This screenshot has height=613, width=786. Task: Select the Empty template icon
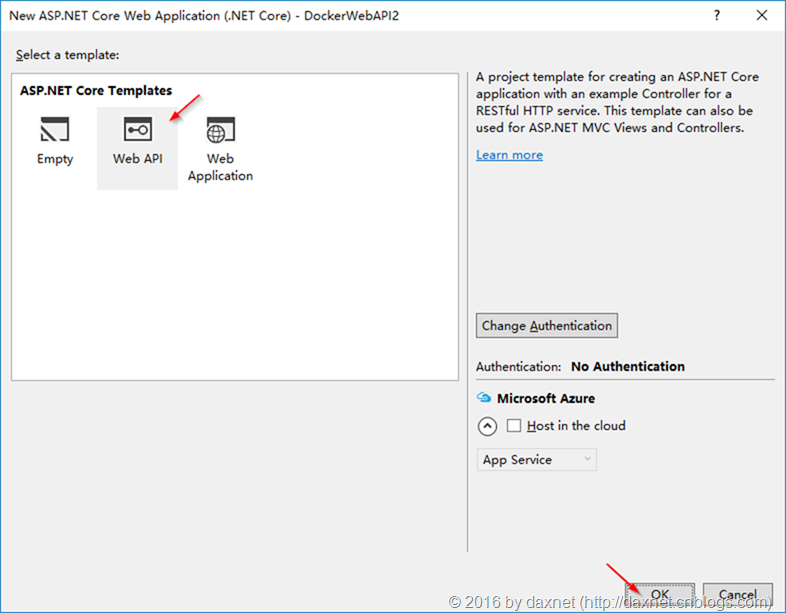[x=55, y=129]
